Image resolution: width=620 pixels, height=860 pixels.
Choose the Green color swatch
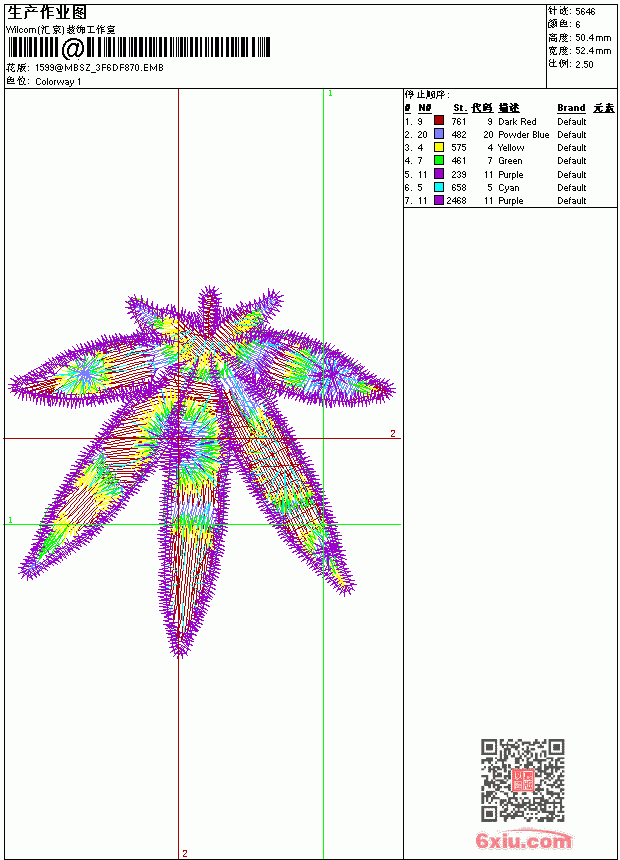[439, 160]
